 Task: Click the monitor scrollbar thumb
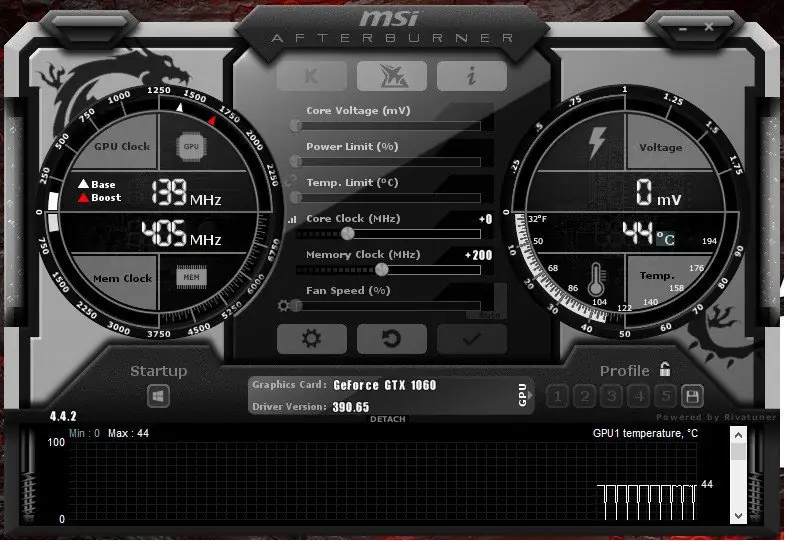click(738, 452)
